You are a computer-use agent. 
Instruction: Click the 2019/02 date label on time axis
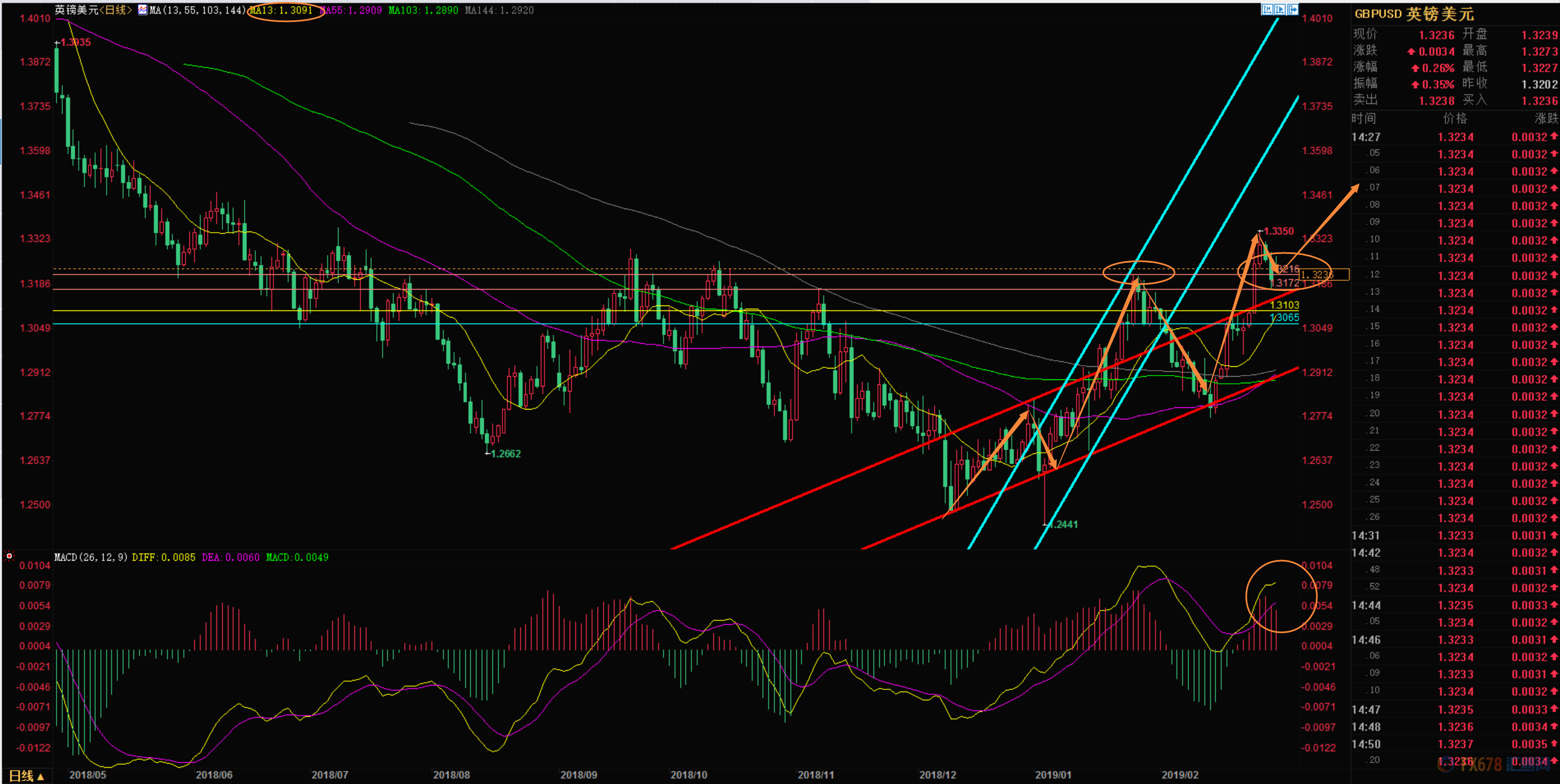pyautogui.click(x=1179, y=775)
